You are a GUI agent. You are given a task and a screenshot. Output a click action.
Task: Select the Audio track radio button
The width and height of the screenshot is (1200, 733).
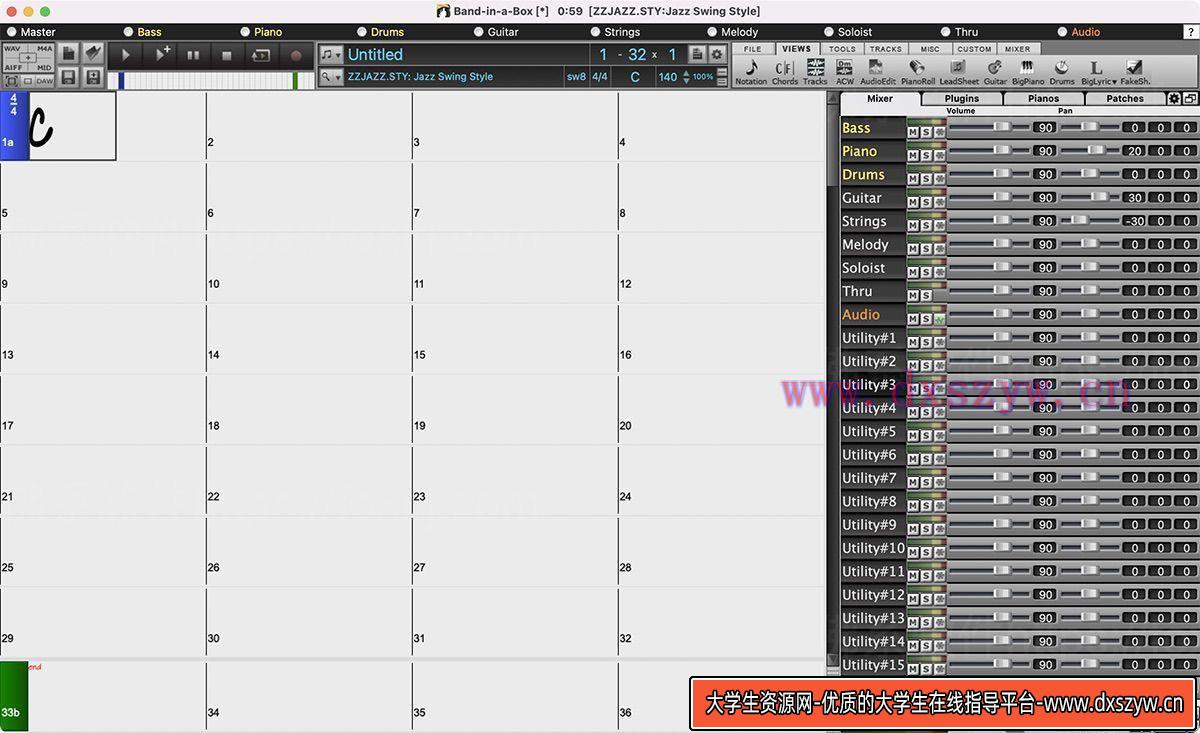click(1062, 32)
